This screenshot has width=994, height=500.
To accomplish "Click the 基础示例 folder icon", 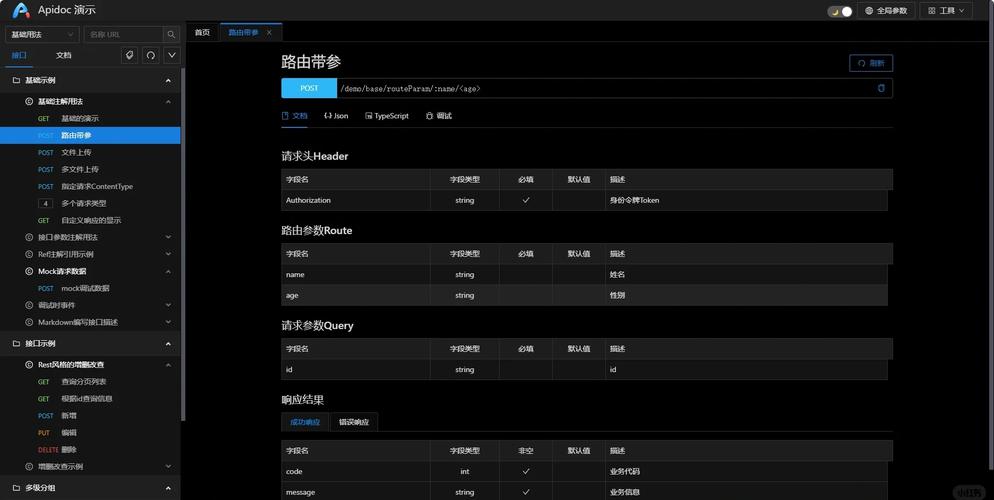I will pos(16,80).
